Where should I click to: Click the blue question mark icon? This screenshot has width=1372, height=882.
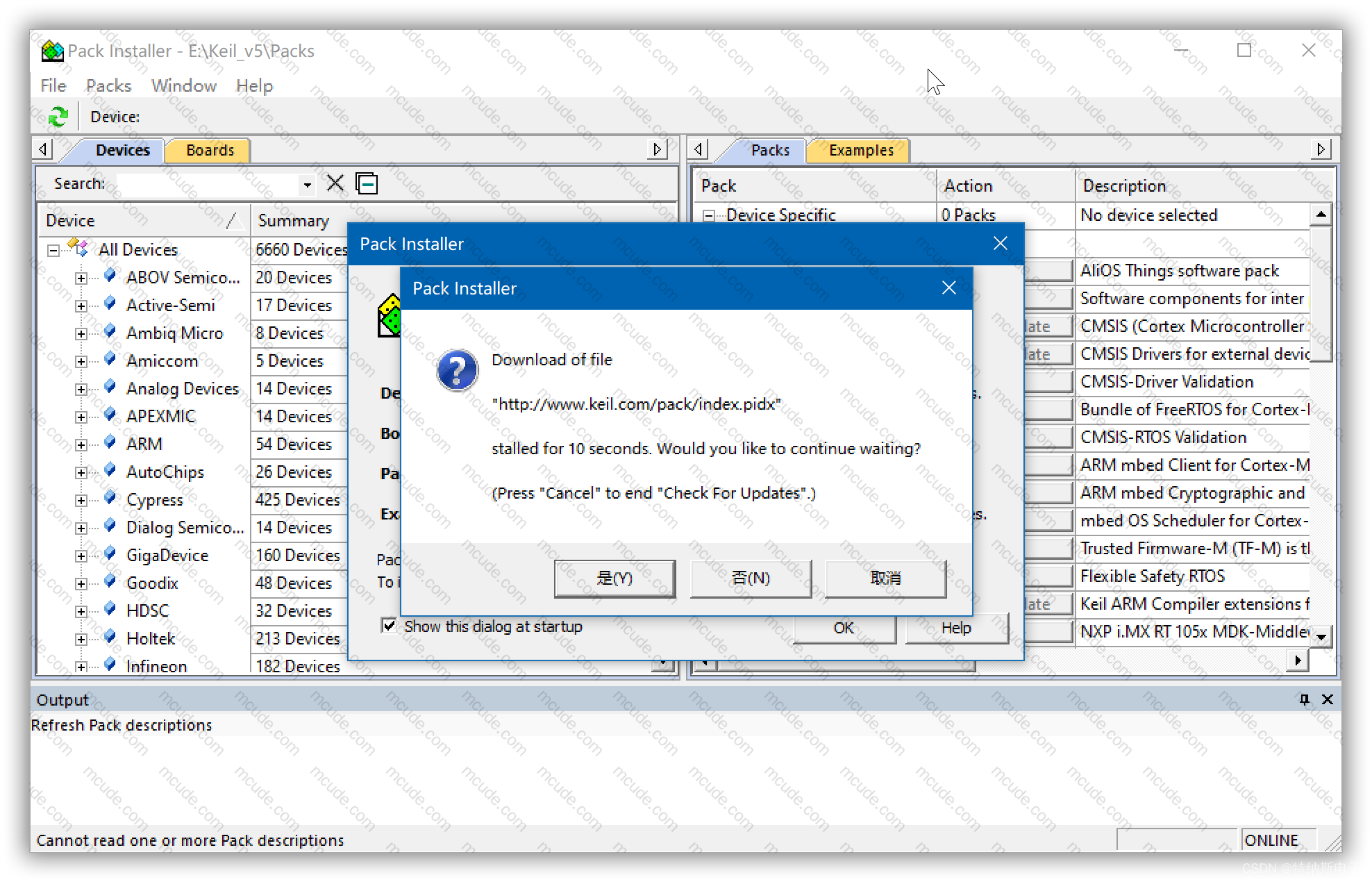click(x=456, y=370)
